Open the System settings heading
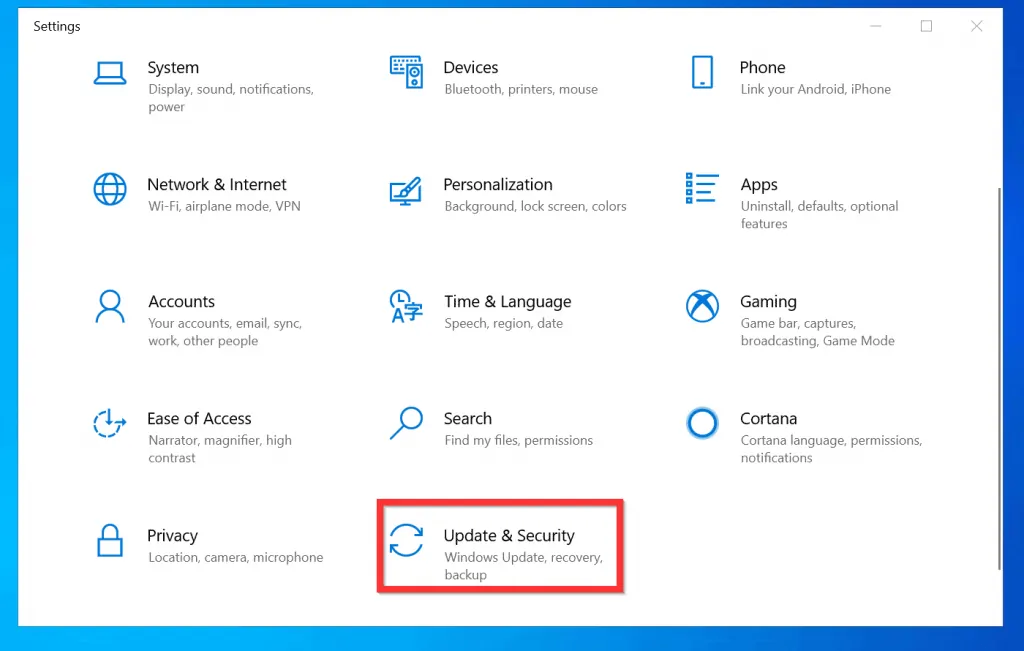1024x651 pixels. 173,67
